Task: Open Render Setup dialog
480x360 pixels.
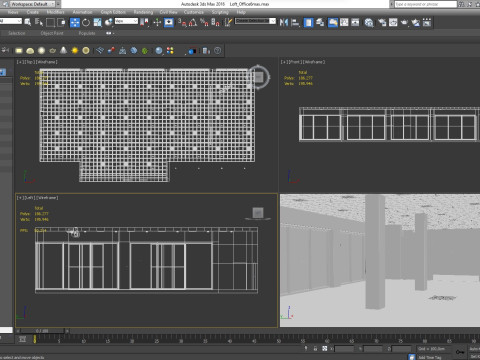Action: [382, 22]
